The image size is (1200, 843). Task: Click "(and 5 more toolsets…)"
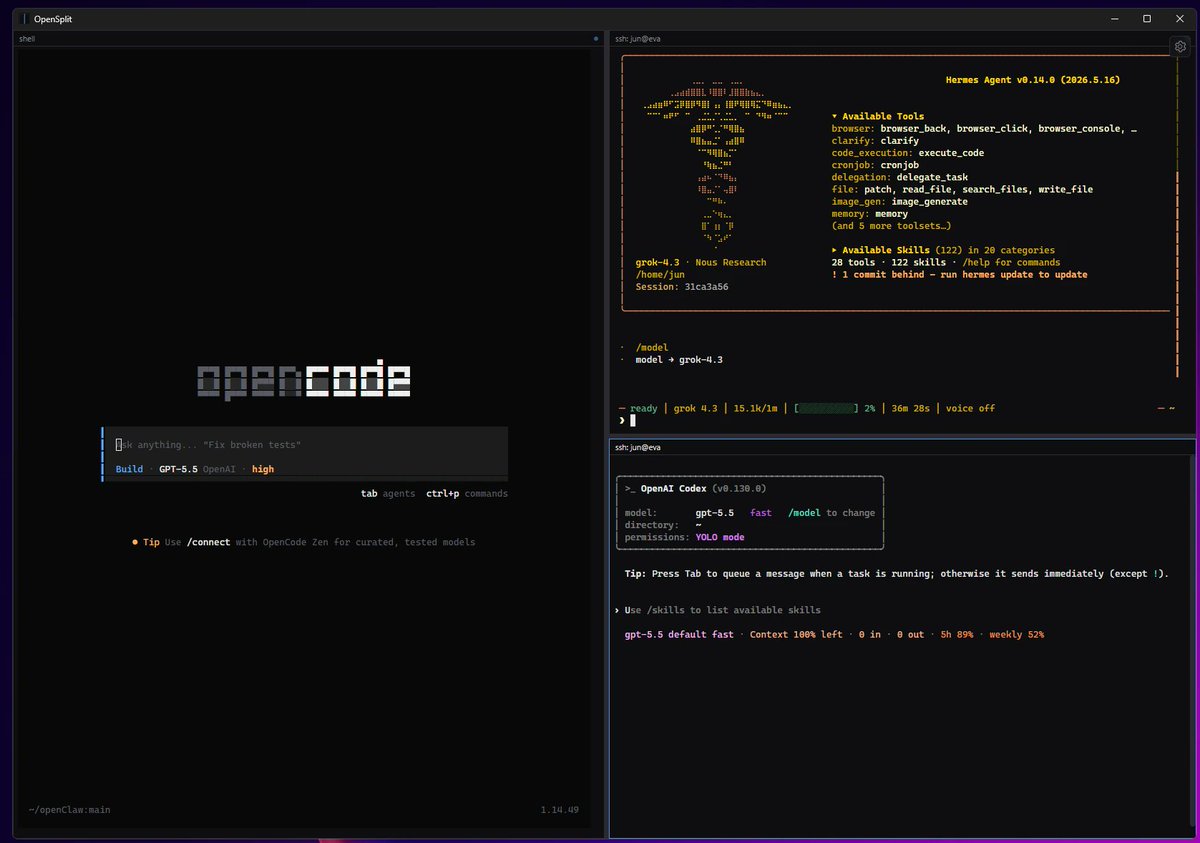(891, 226)
